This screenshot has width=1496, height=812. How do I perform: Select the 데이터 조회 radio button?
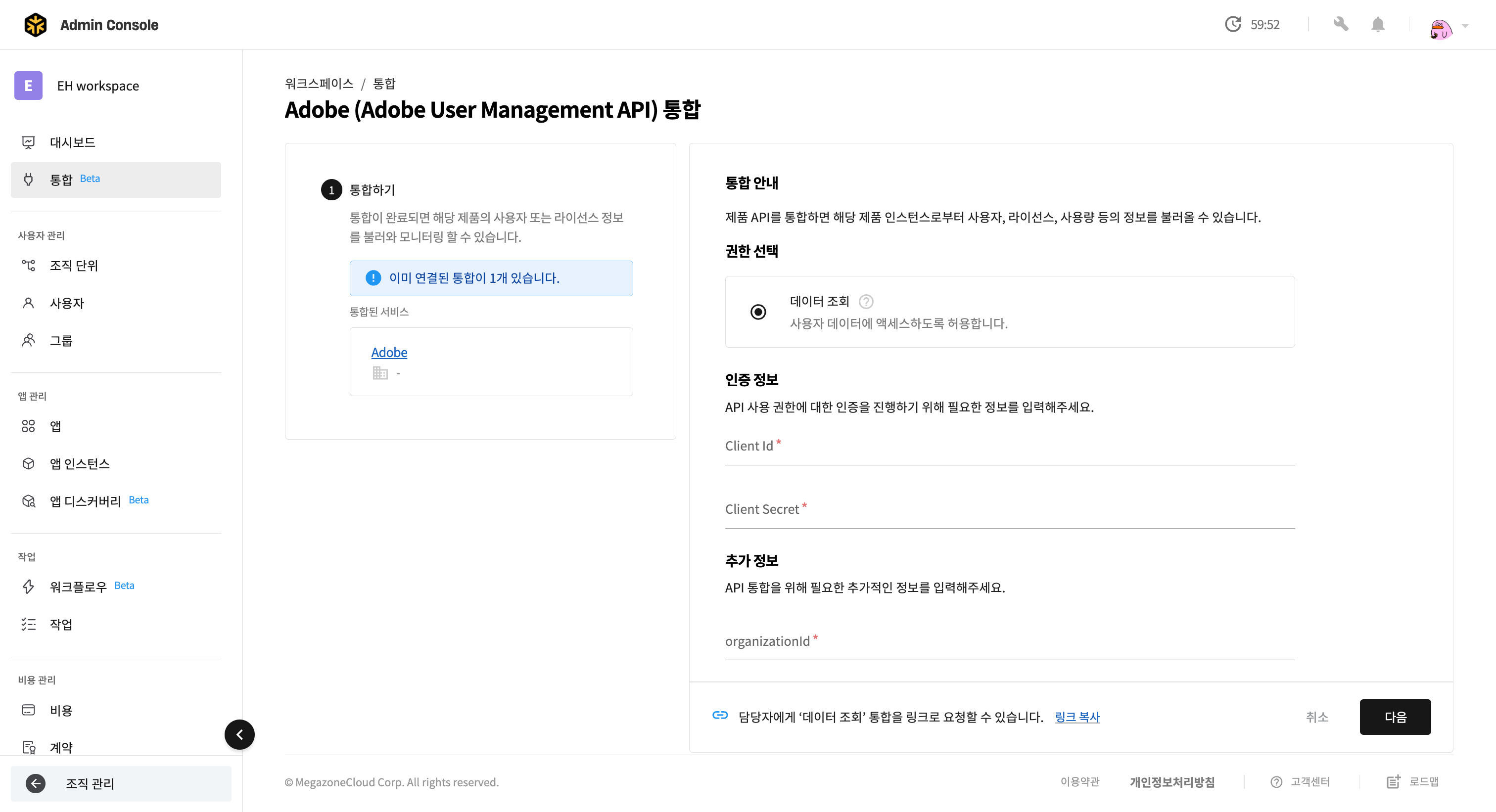pyautogui.click(x=758, y=312)
